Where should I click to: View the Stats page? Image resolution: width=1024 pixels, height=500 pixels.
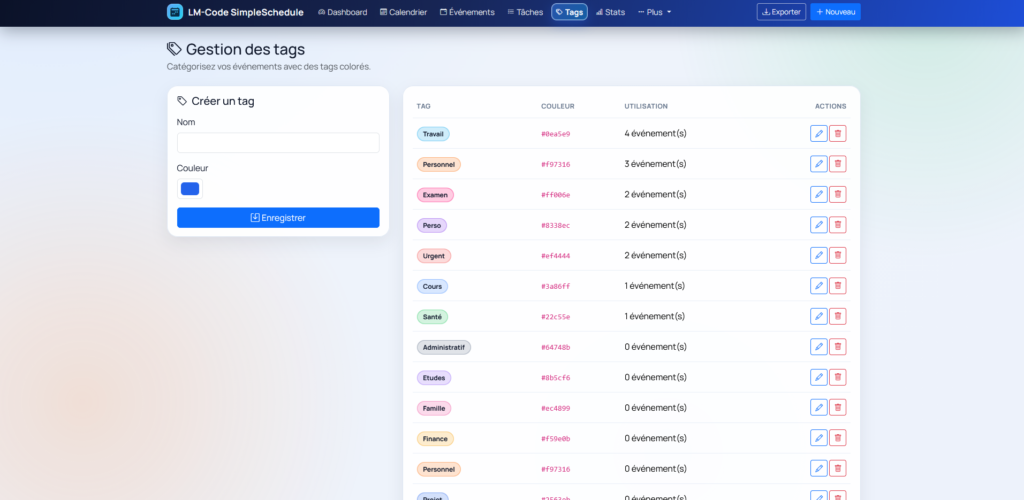click(610, 12)
